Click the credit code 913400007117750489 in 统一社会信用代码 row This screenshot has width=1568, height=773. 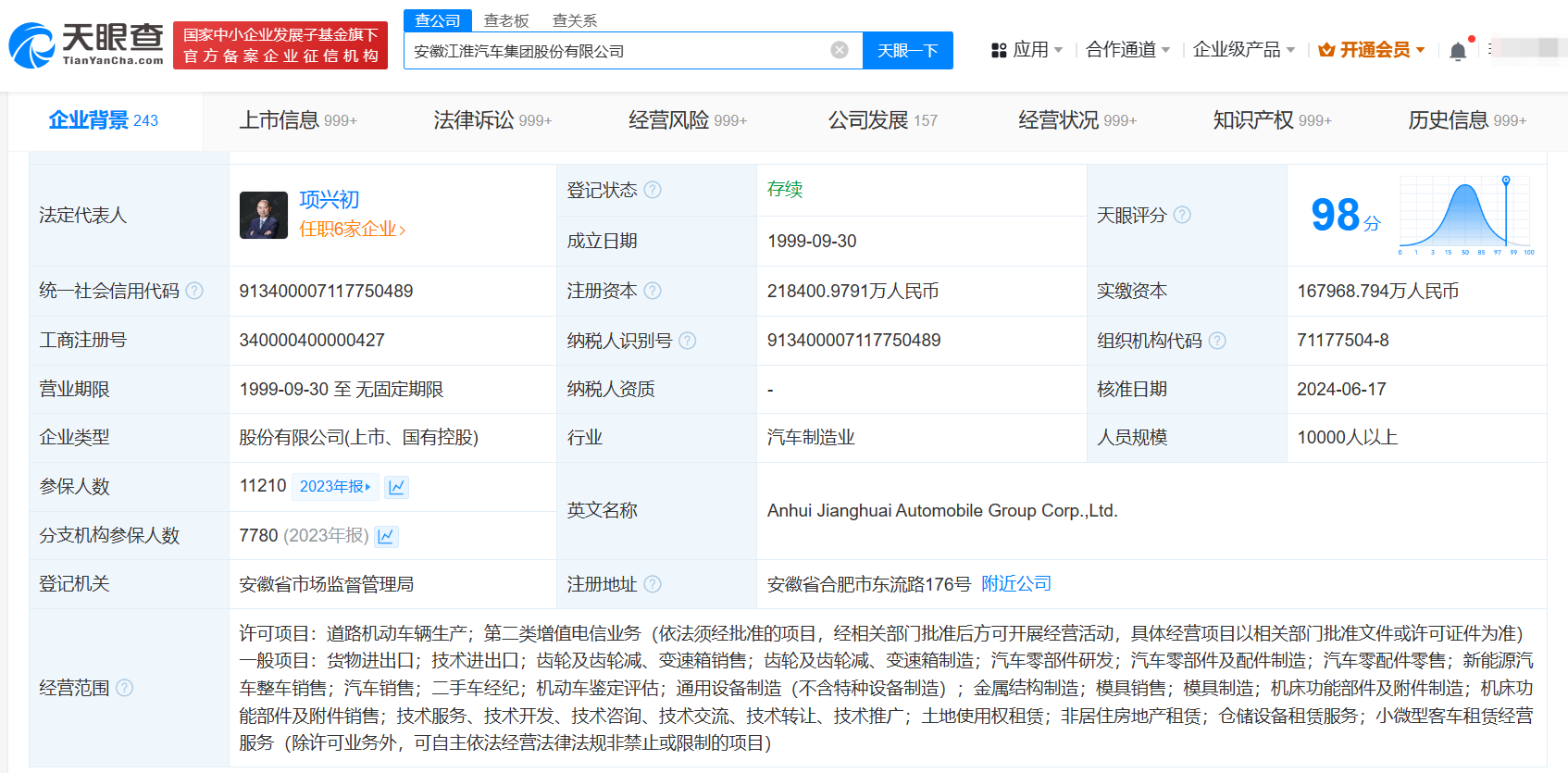(326, 291)
